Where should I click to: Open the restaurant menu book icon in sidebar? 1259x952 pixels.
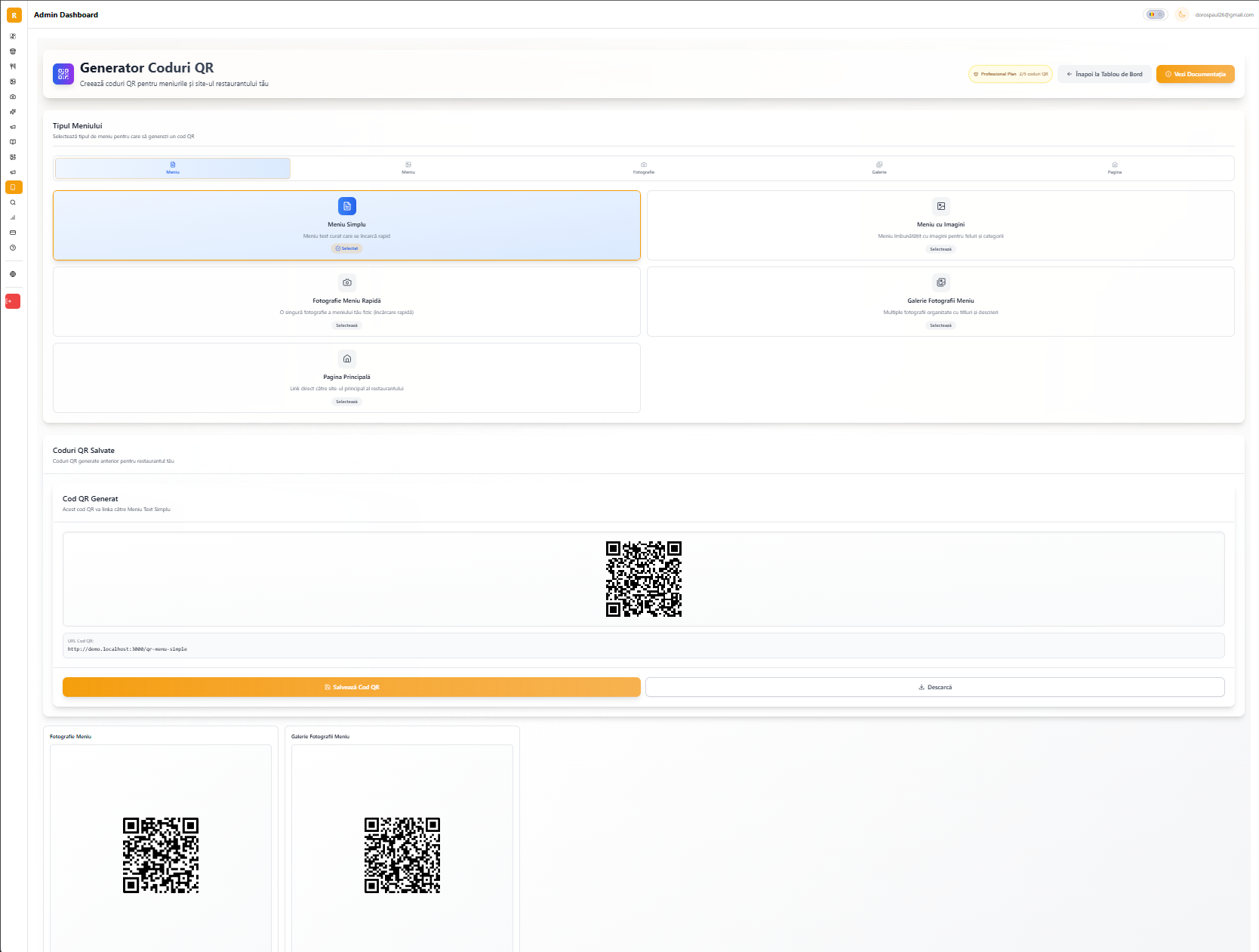13,142
